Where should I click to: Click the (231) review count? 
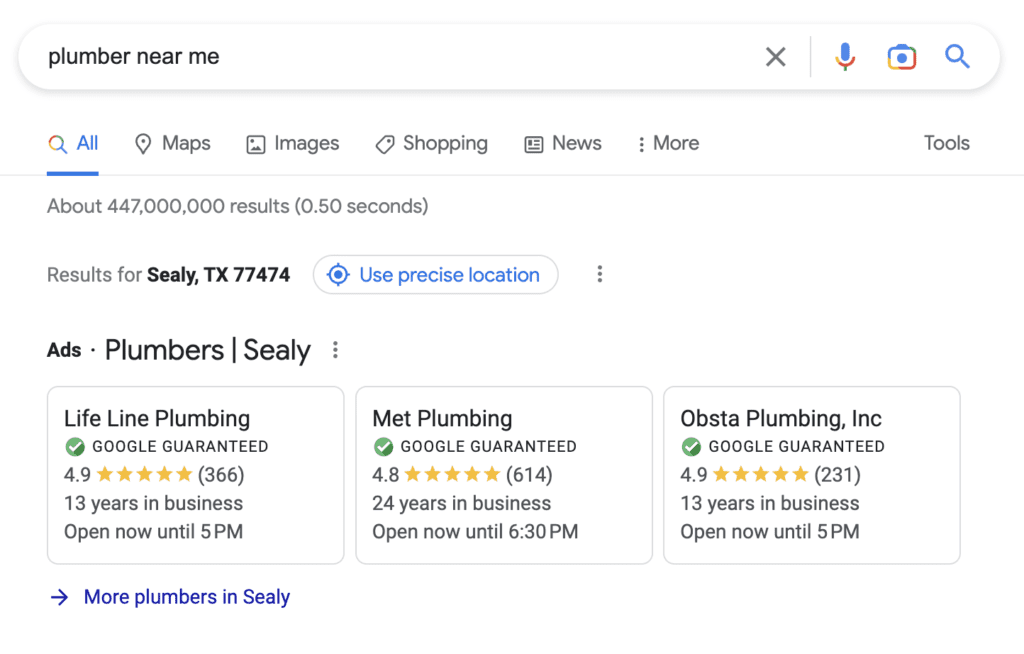tap(837, 475)
